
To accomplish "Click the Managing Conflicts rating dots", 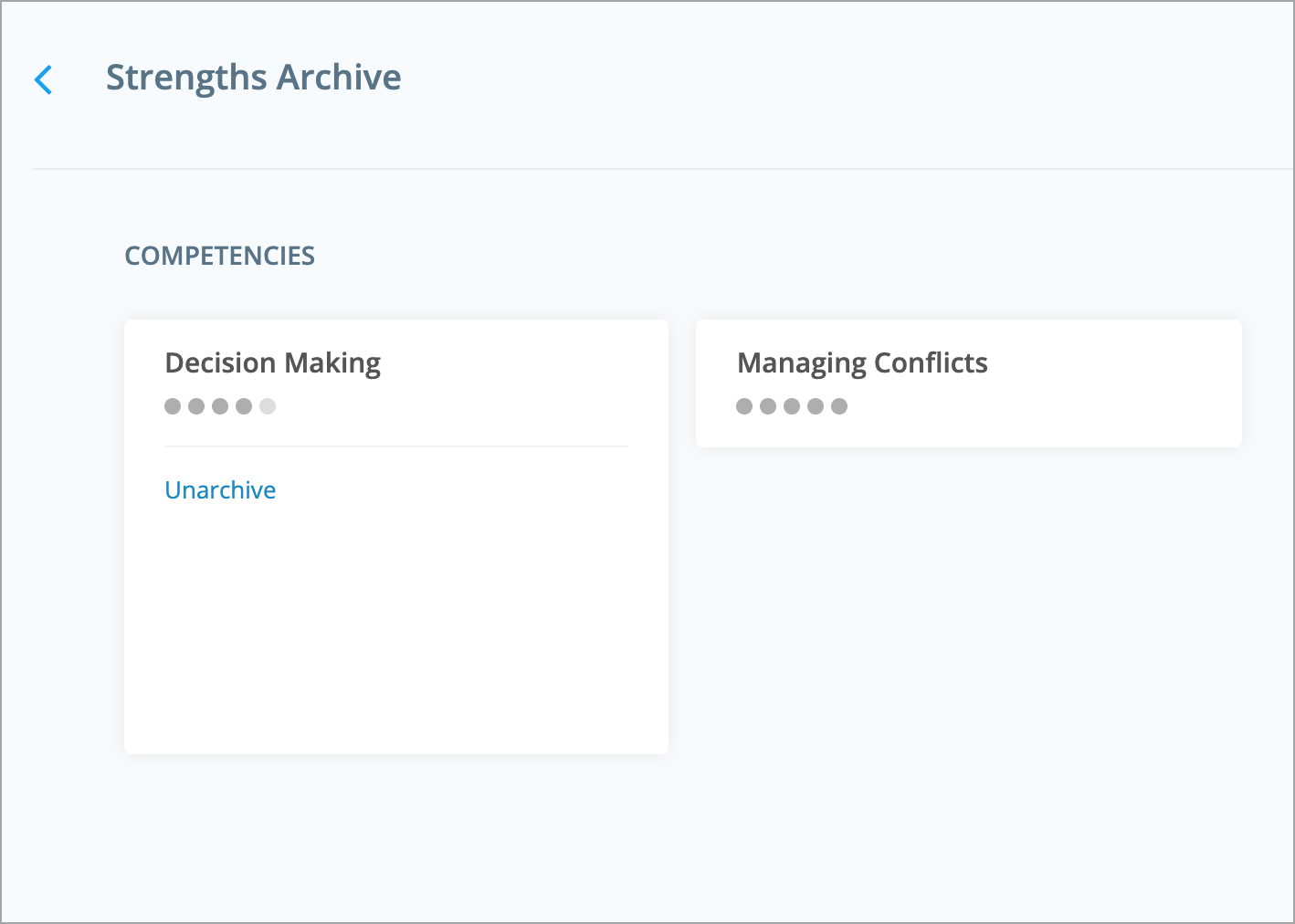I will (x=792, y=406).
